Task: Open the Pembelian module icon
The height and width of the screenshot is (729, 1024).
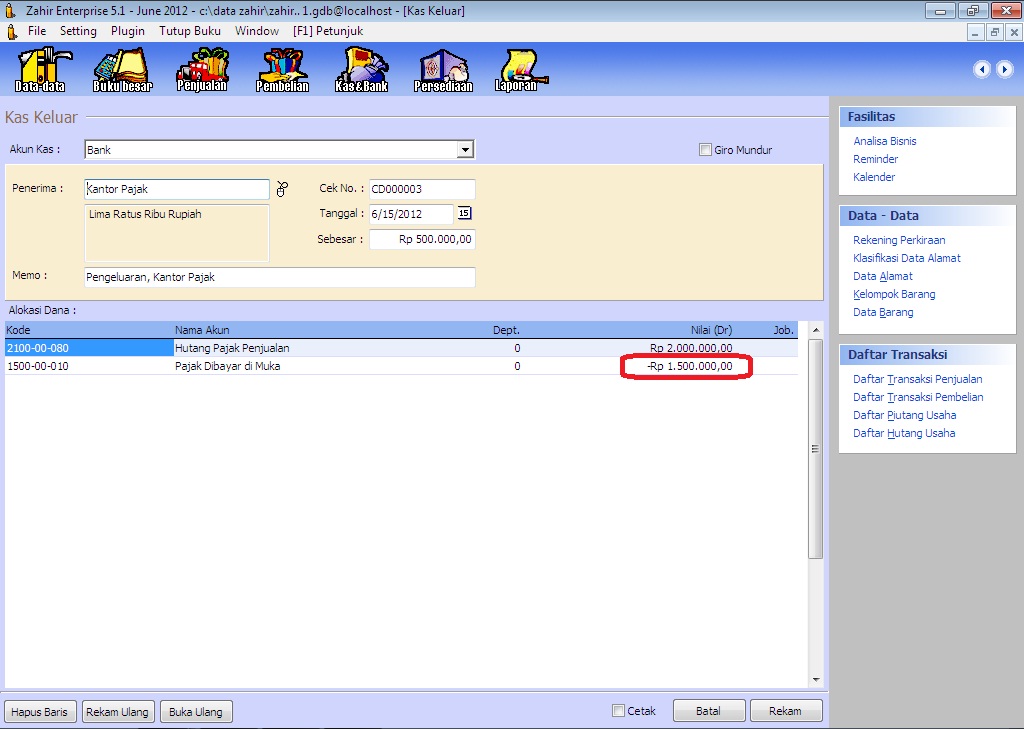Action: pos(282,68)
